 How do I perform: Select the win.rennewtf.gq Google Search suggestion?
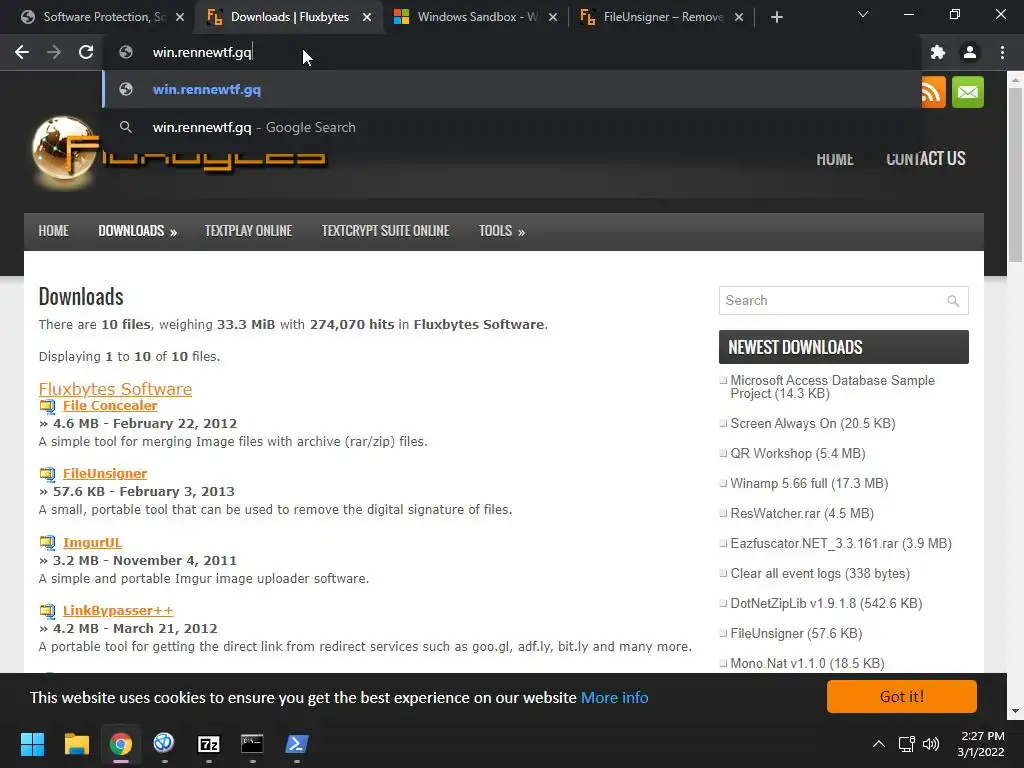click(x=512, y=127)
